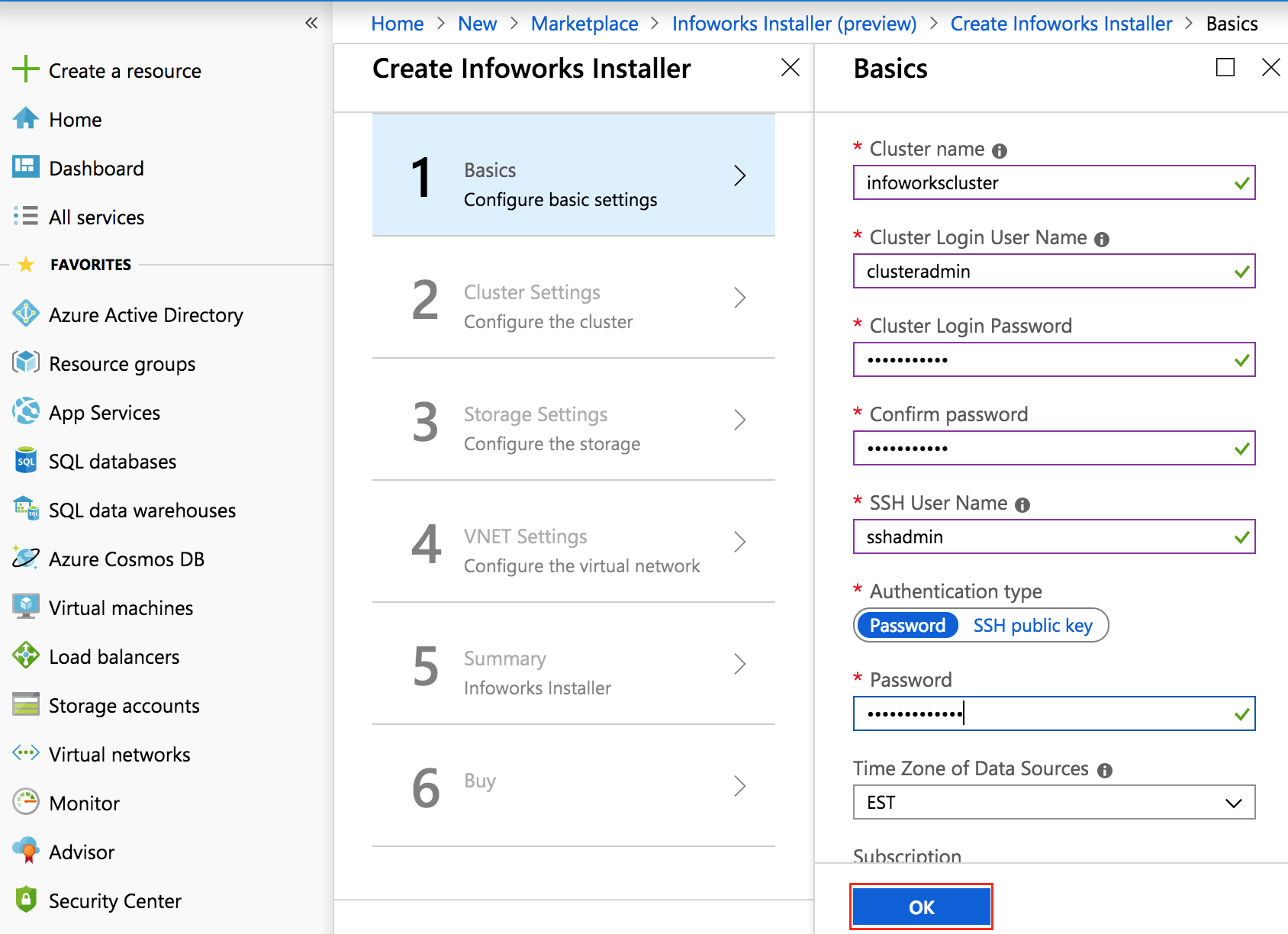Click the Cluster Login User Name field
The width and height of the screenshot is (1288, 934).
coord(1054,272)
